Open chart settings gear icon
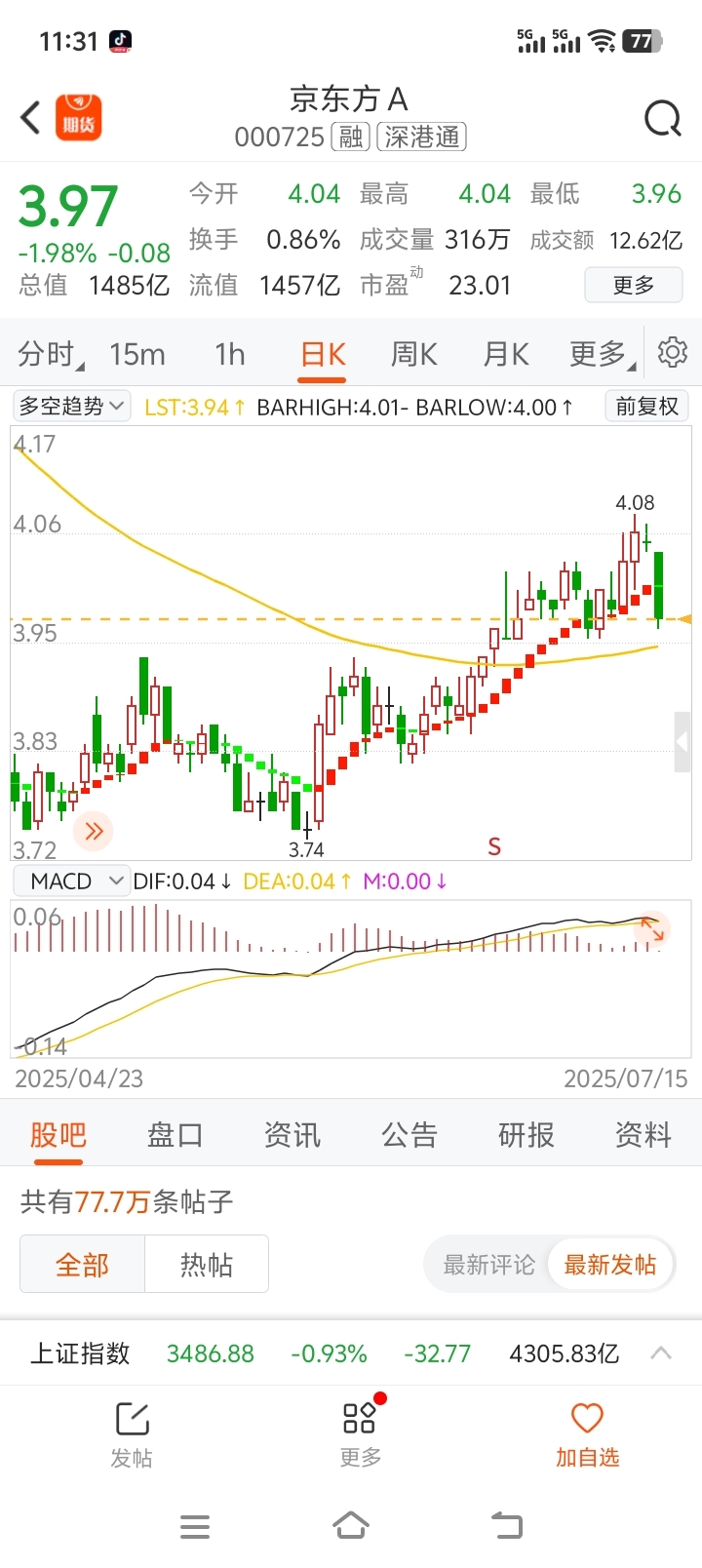 click(673, 352)
